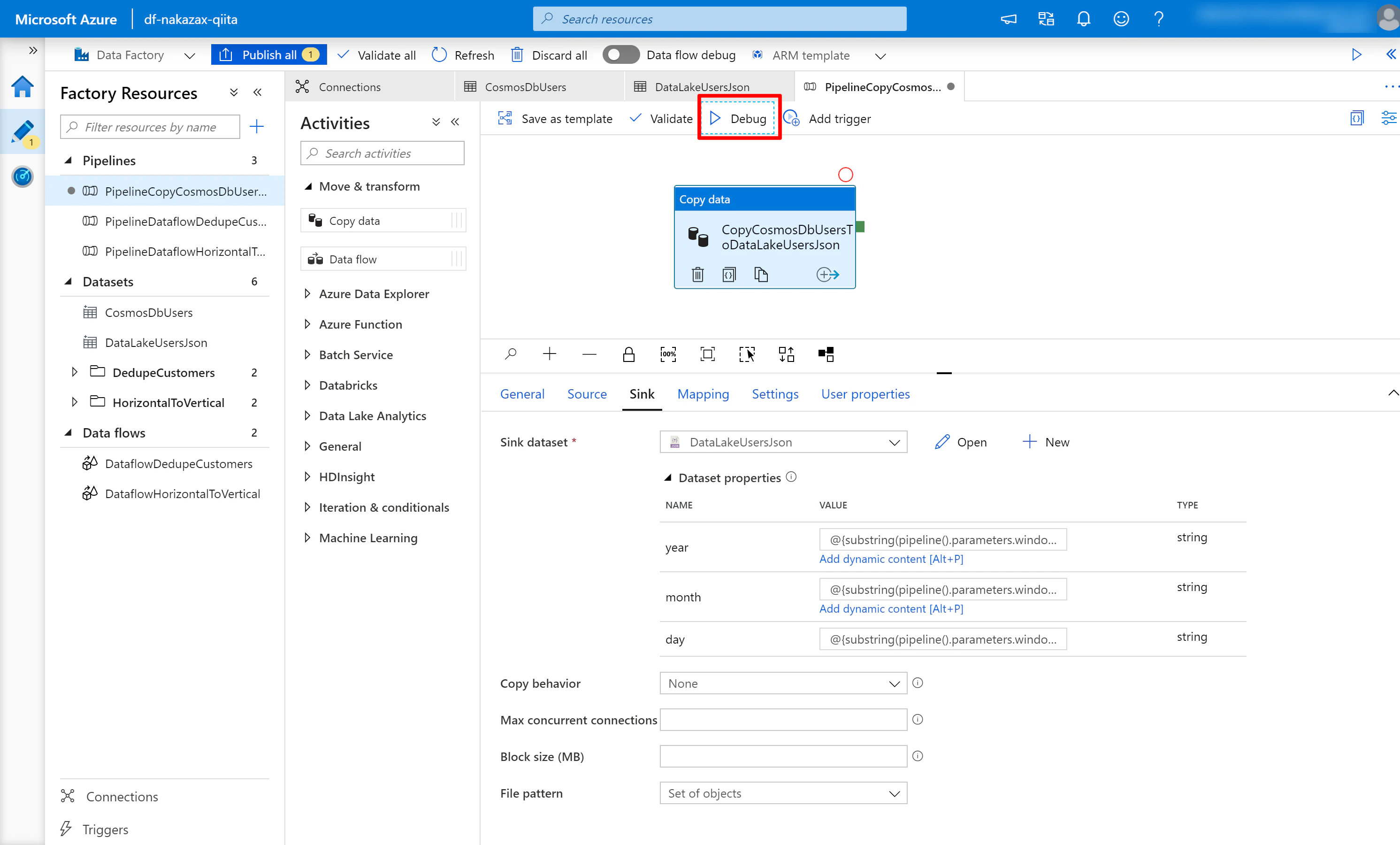
Task: Click the Debug button
Action: 738,118
